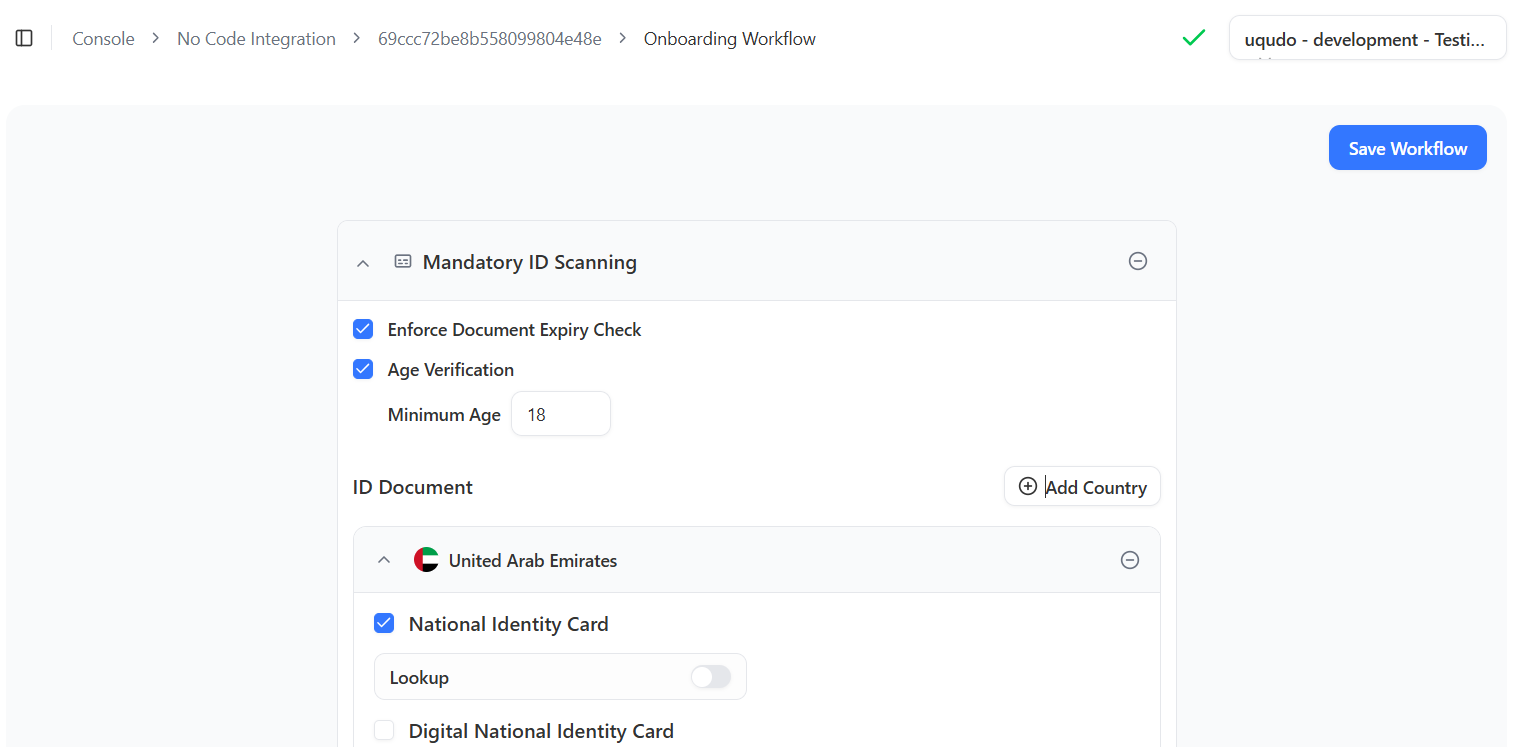The image size is (1513, 747).
Task: Go to Console breadcrumb
Action: point(103,39)
